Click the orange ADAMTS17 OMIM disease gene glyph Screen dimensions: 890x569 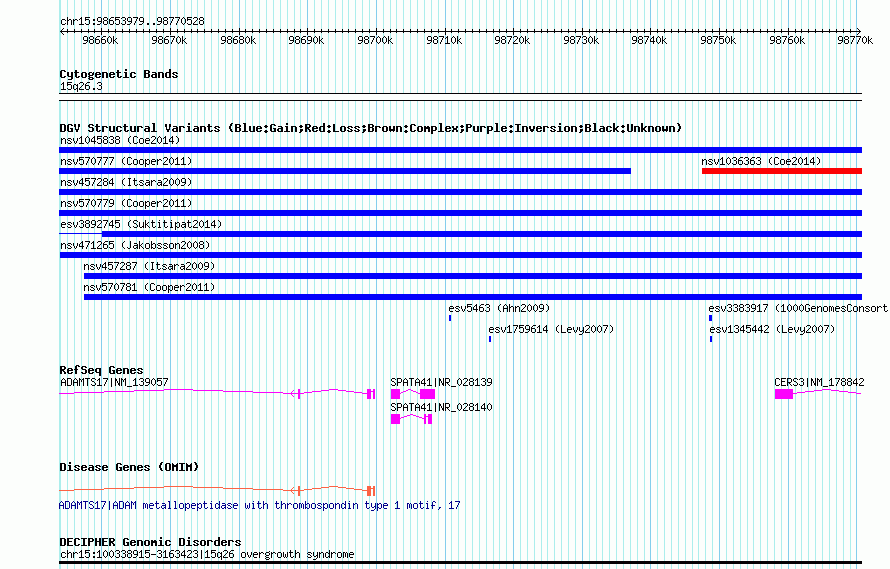[x=217, y=489]
